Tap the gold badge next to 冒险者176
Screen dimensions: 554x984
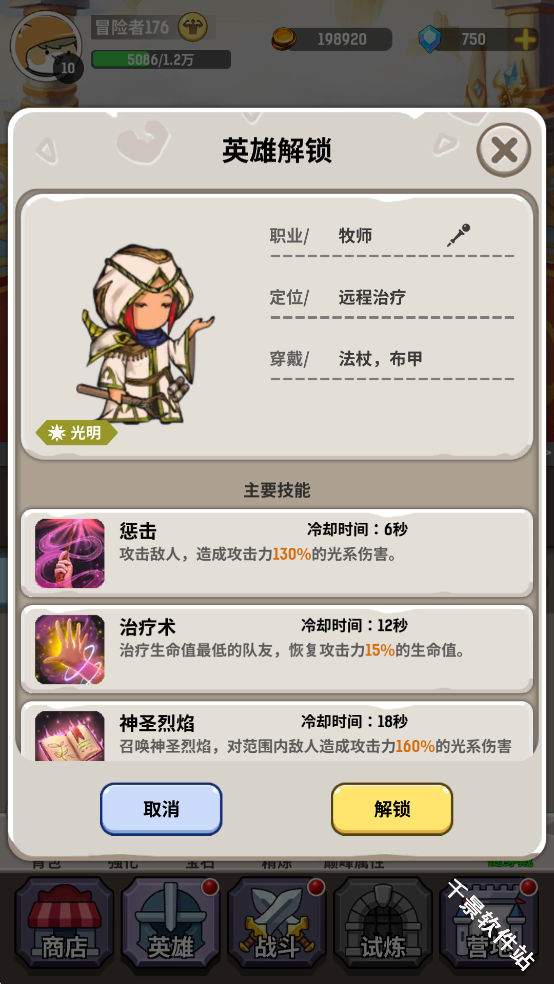(x=193, y=28)
